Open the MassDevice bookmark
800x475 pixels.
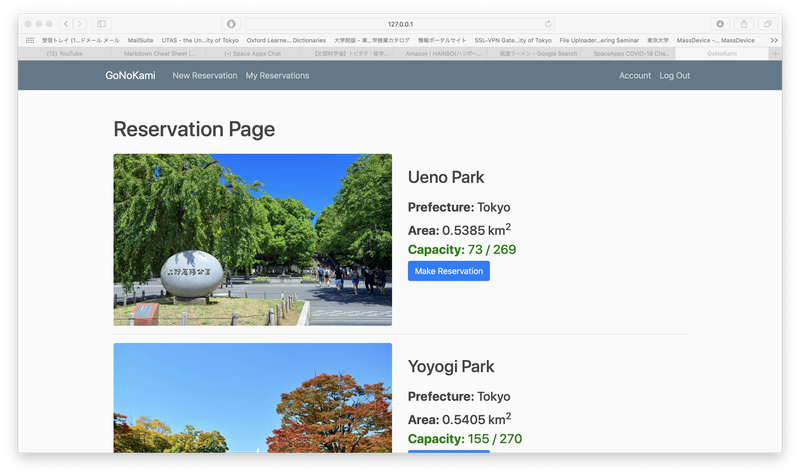click(715, 40)
